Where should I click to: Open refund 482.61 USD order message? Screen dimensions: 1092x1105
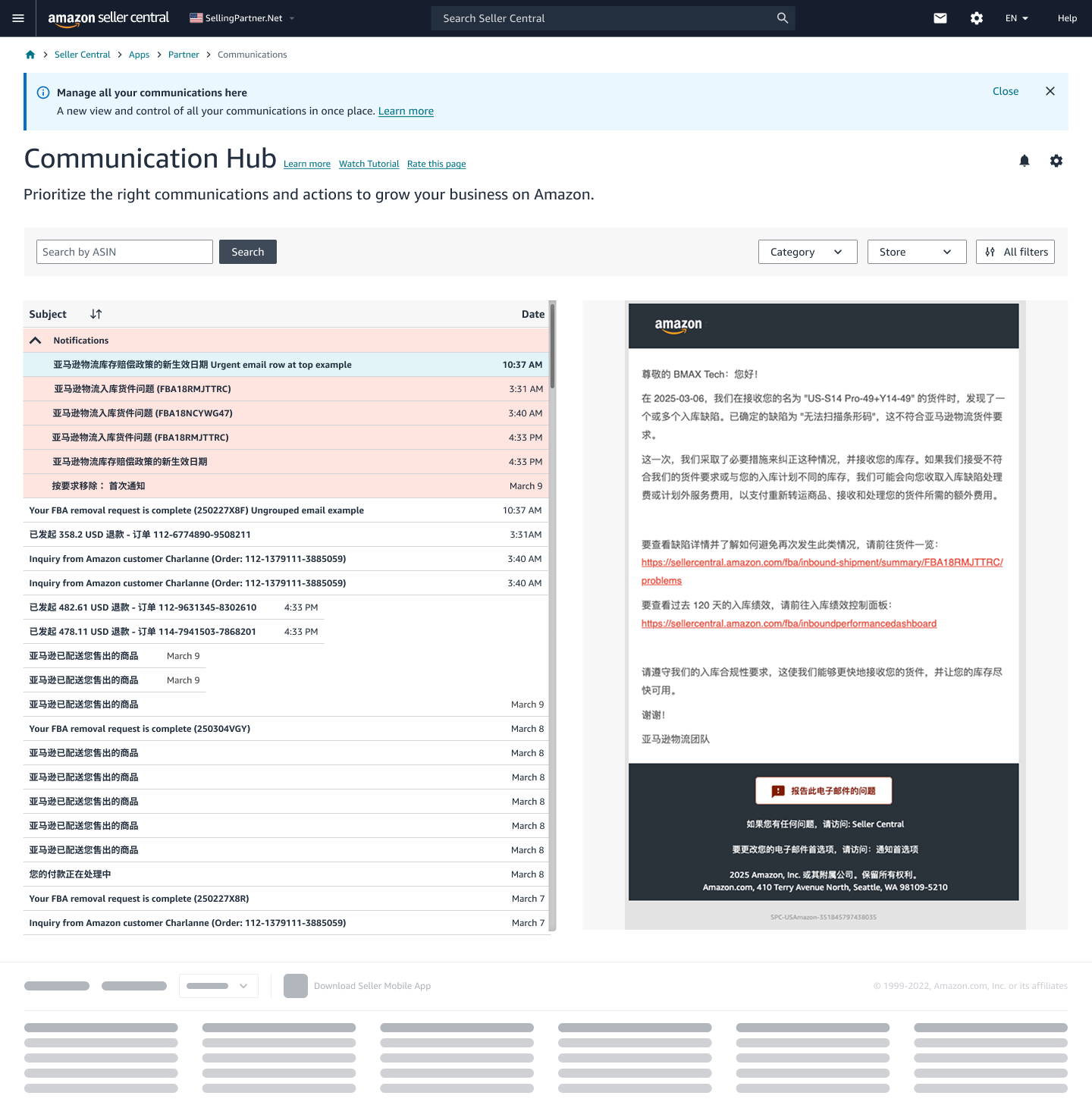click(x=174, y=607)
